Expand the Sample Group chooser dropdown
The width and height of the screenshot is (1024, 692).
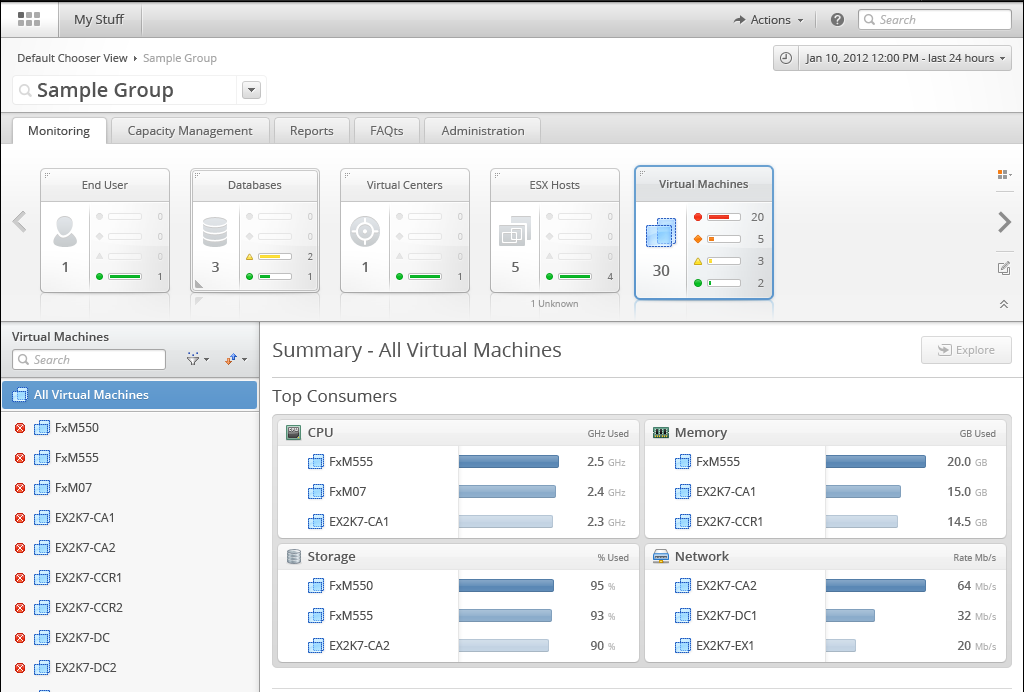coord(252,90)
